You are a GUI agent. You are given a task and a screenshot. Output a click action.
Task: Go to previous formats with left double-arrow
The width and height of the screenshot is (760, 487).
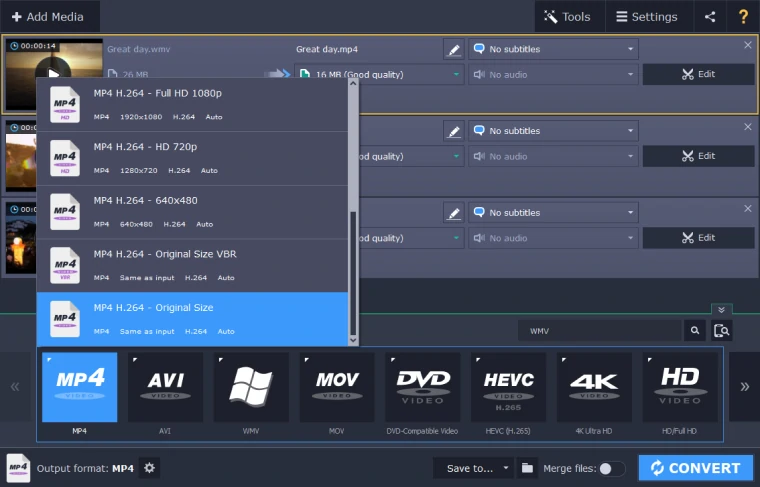click(15, 387)
